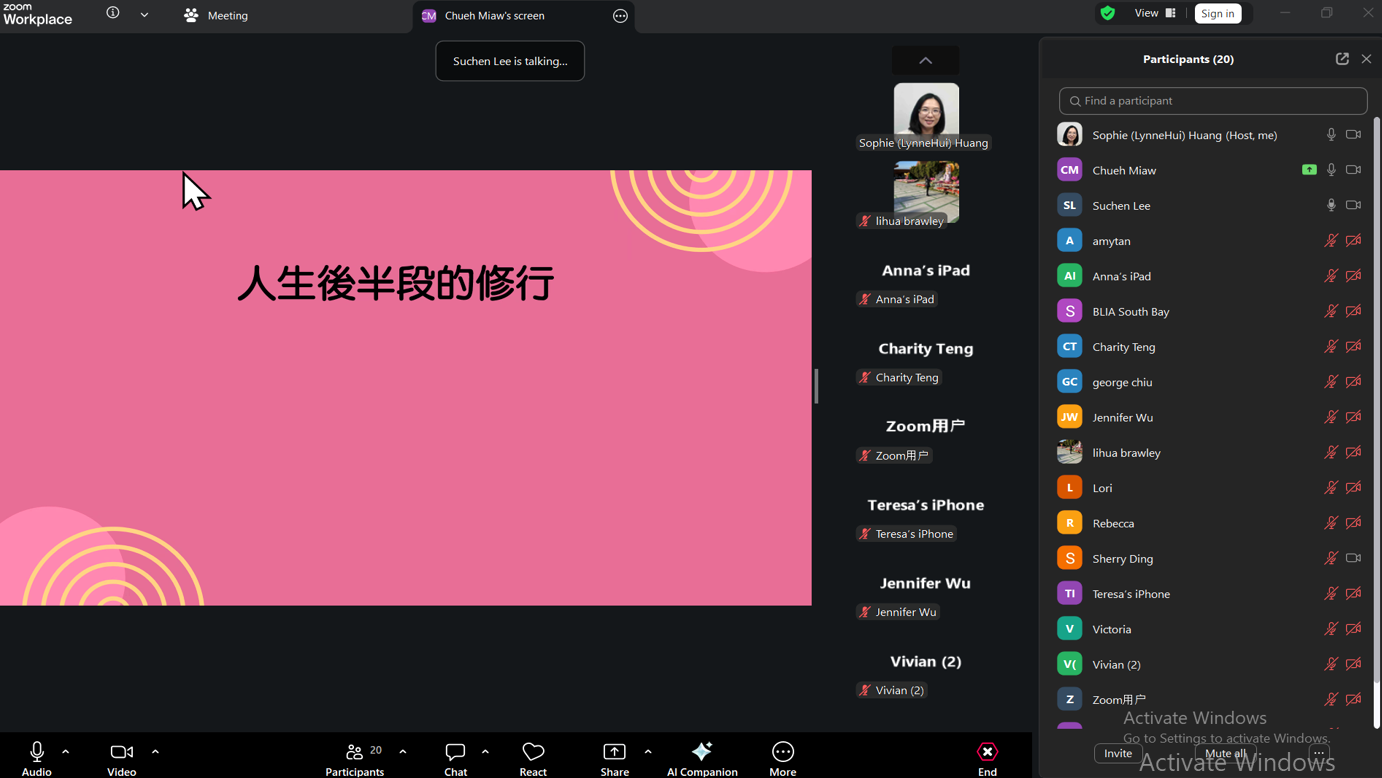Viewport: 1382px width, 778px height.
Task: Mute microphone with the Audio button
Action: coord(37,757)
